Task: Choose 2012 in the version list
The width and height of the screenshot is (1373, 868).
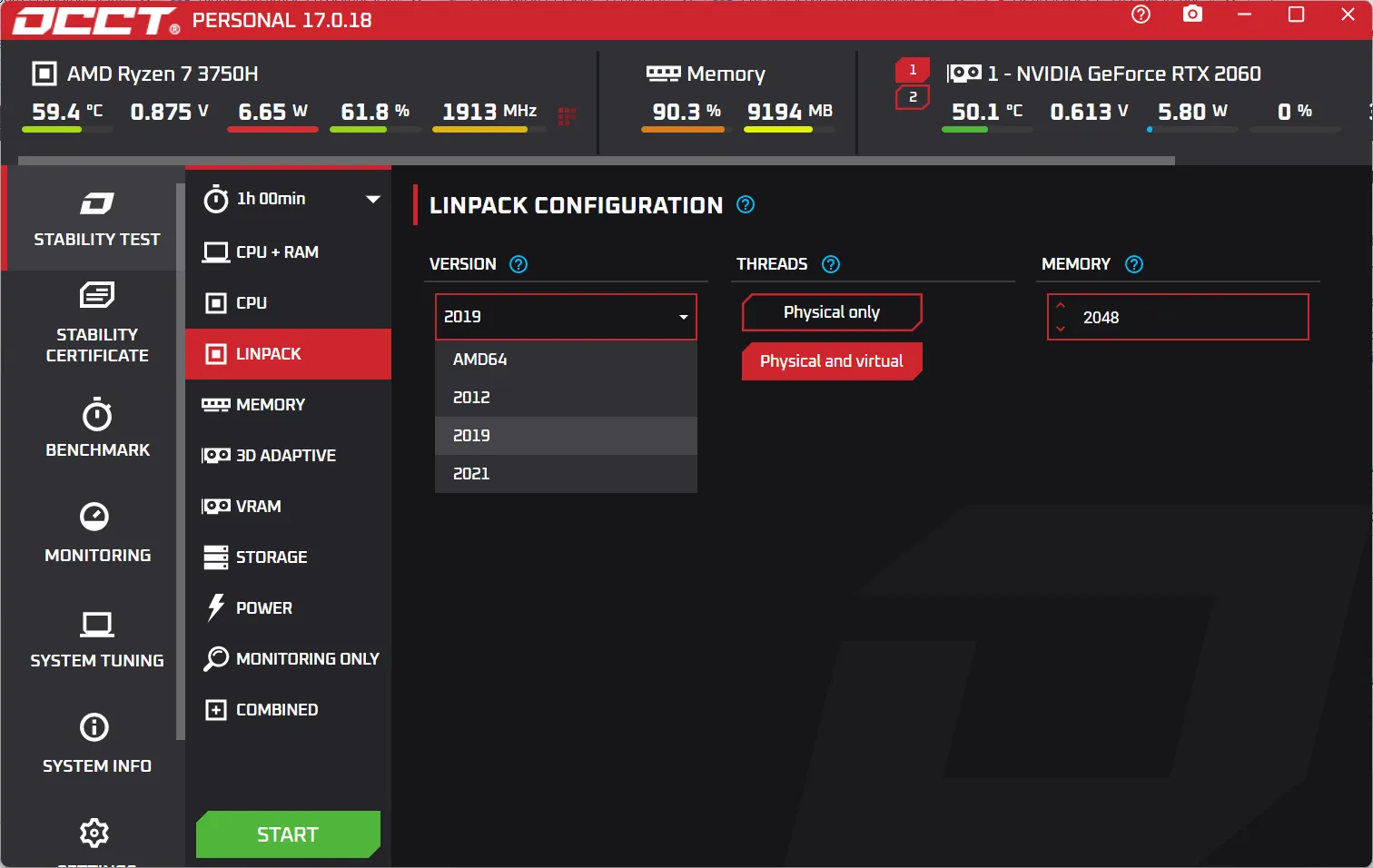Action: pyautogui.click(x=566, y=398)
